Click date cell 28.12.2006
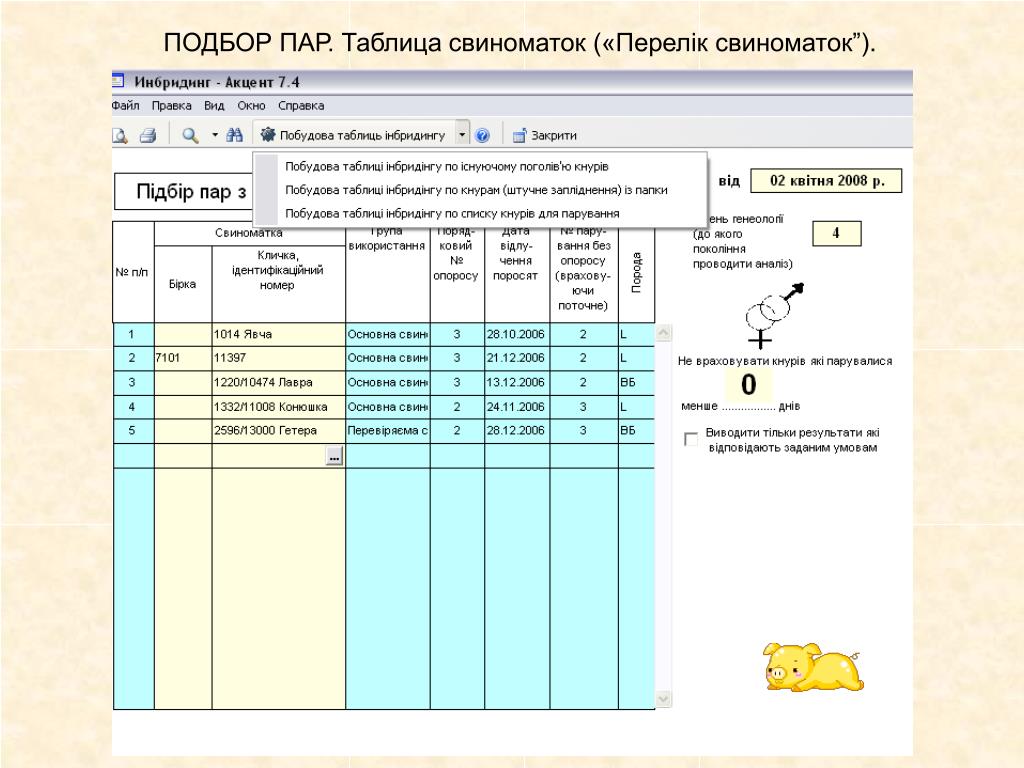Image resolution: width=1024 pixels, height=768 pixels. click(x=517, y=431)
